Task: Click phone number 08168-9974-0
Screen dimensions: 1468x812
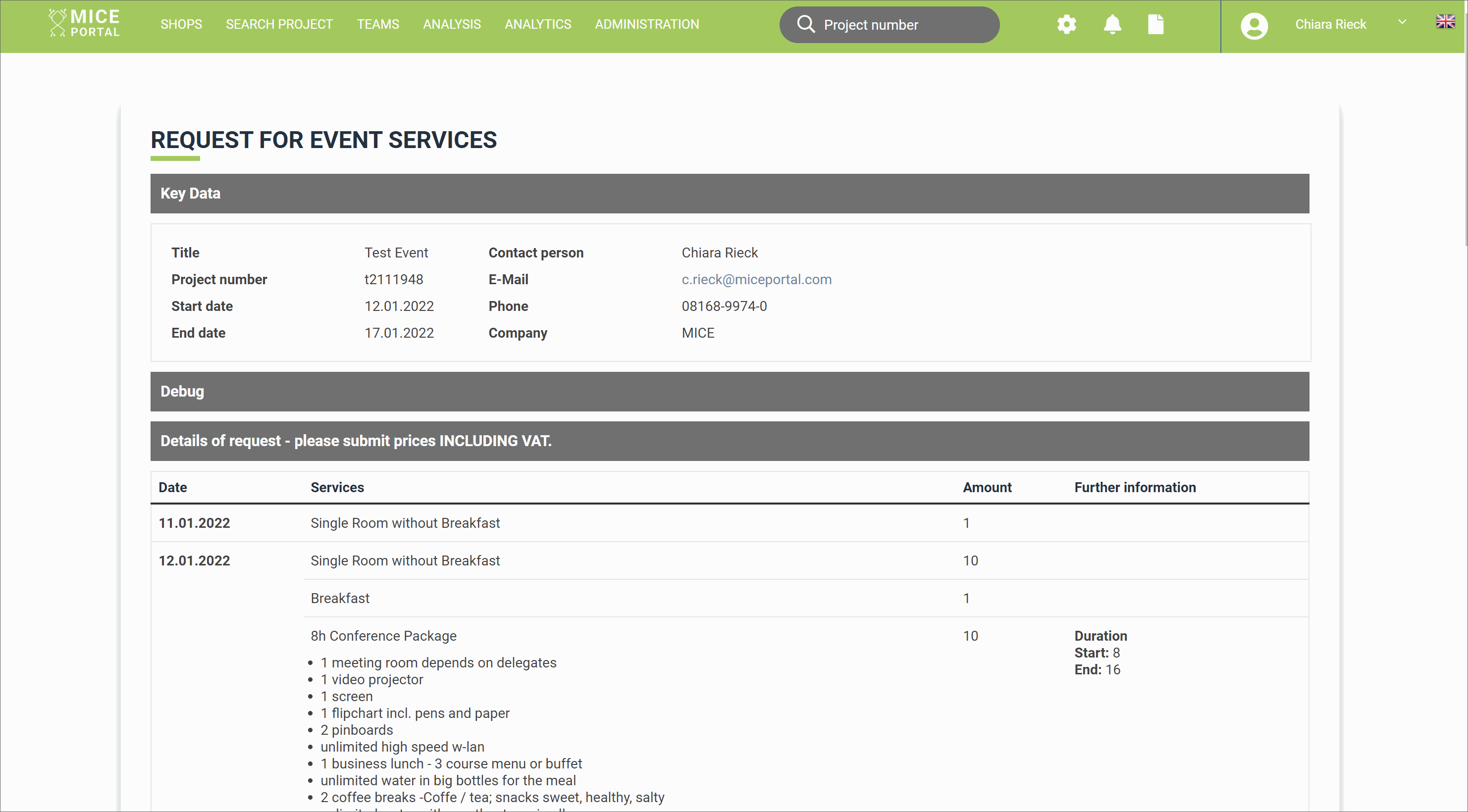Action: pyautogui.click(x=724, y=306)
